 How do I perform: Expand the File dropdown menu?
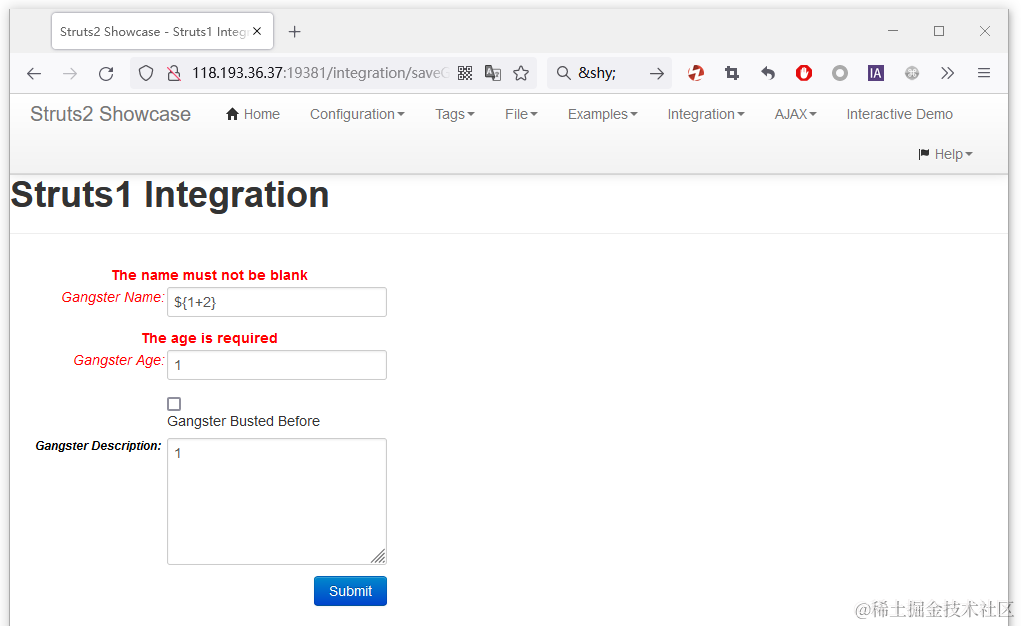(x=521, y=114)
